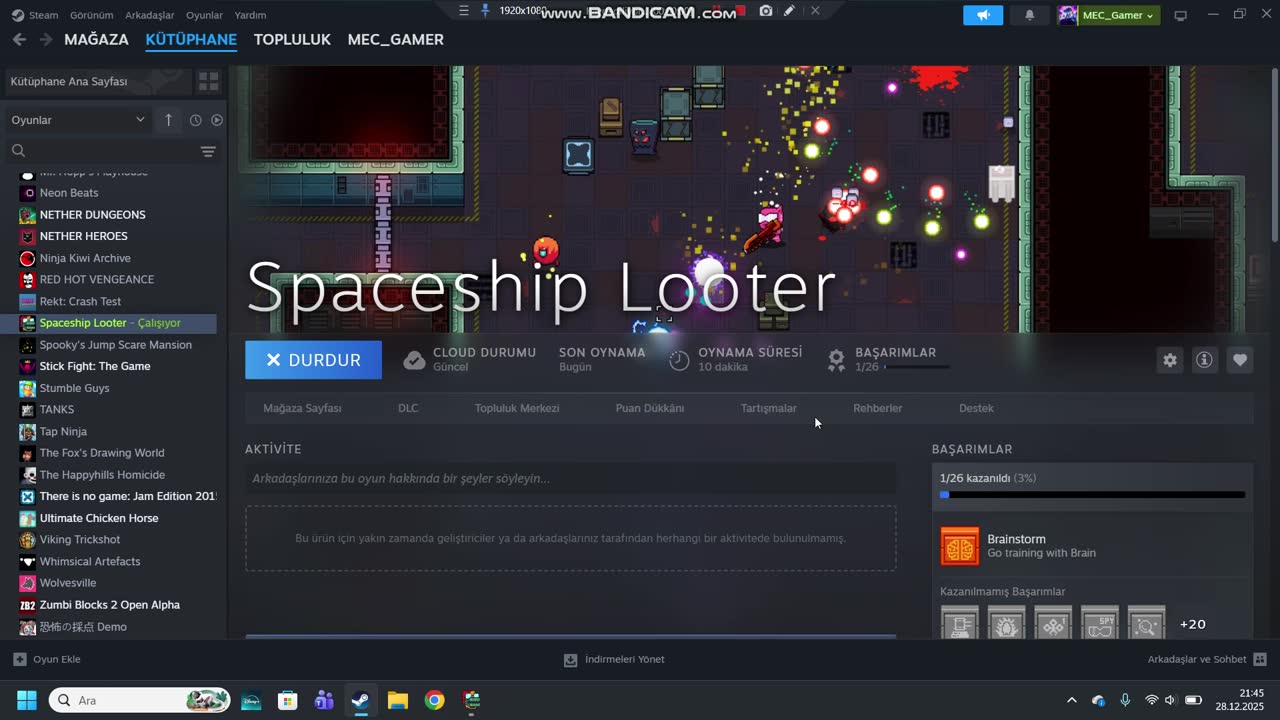The image size is (1280, 720).
Task: Open the Görünüm menu
Action: pyautogui.click(x=91, y=15)
